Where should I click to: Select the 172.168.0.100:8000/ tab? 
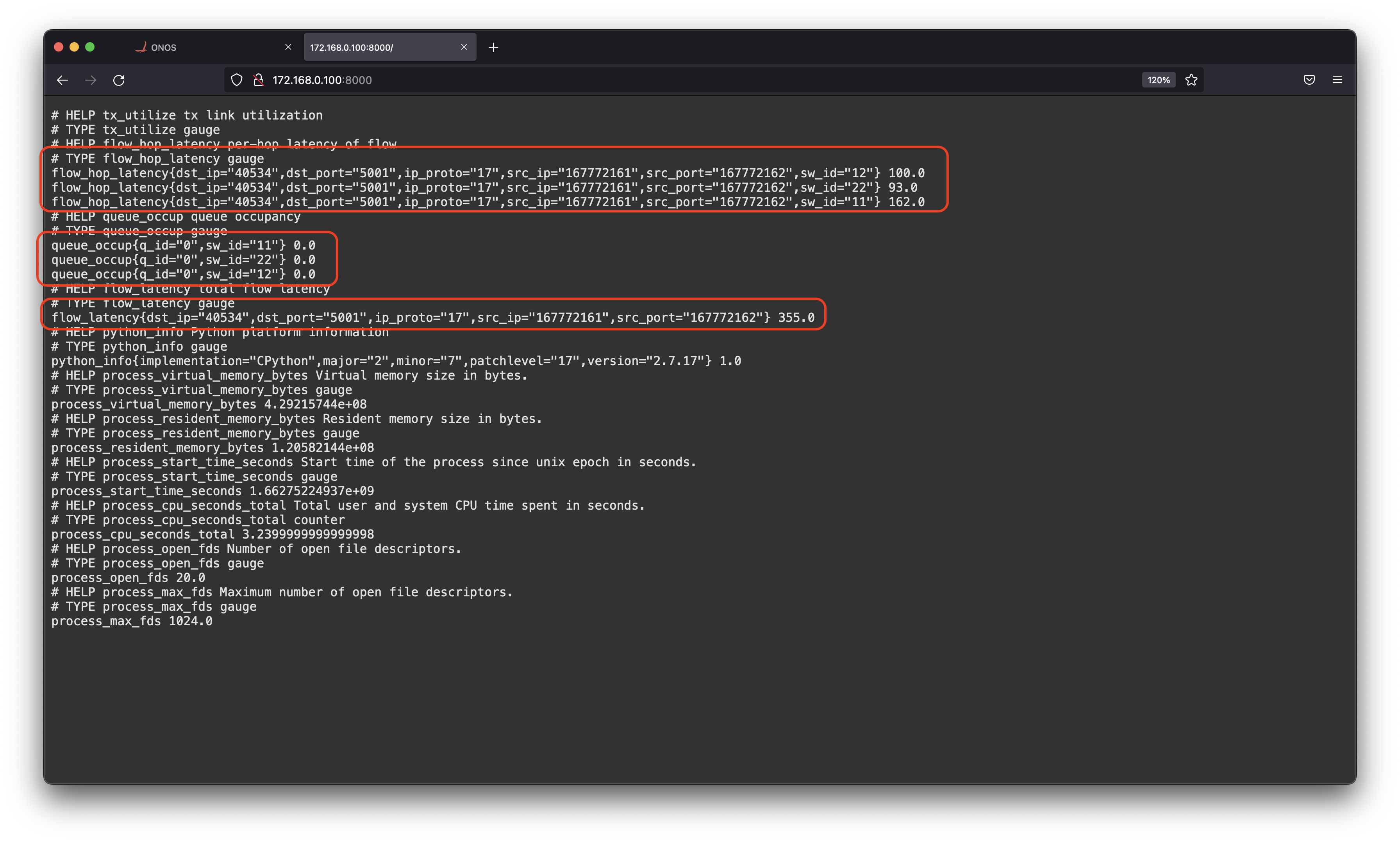click(390, 47)
